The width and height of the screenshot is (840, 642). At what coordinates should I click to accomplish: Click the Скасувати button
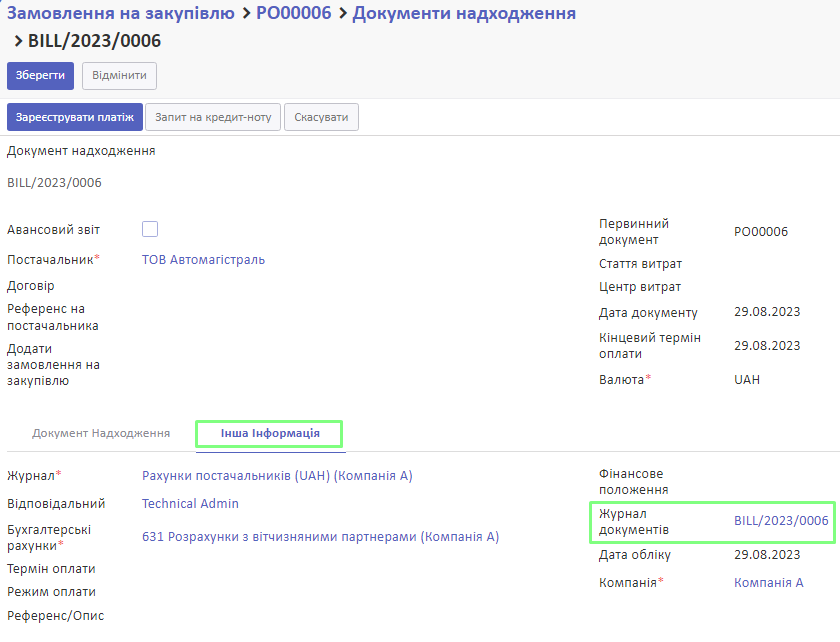(x=321, y=117)
